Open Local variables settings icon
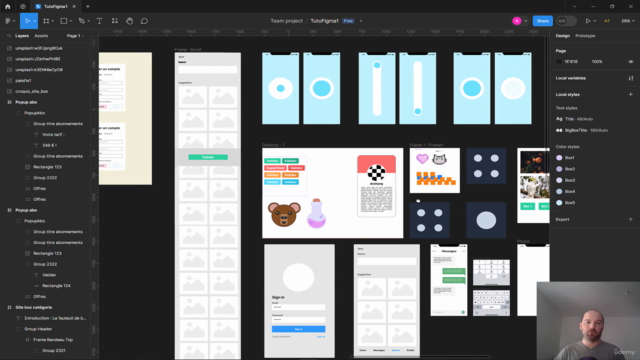The width and height of the screenshot is (640, 360). (x=631, y=78)
